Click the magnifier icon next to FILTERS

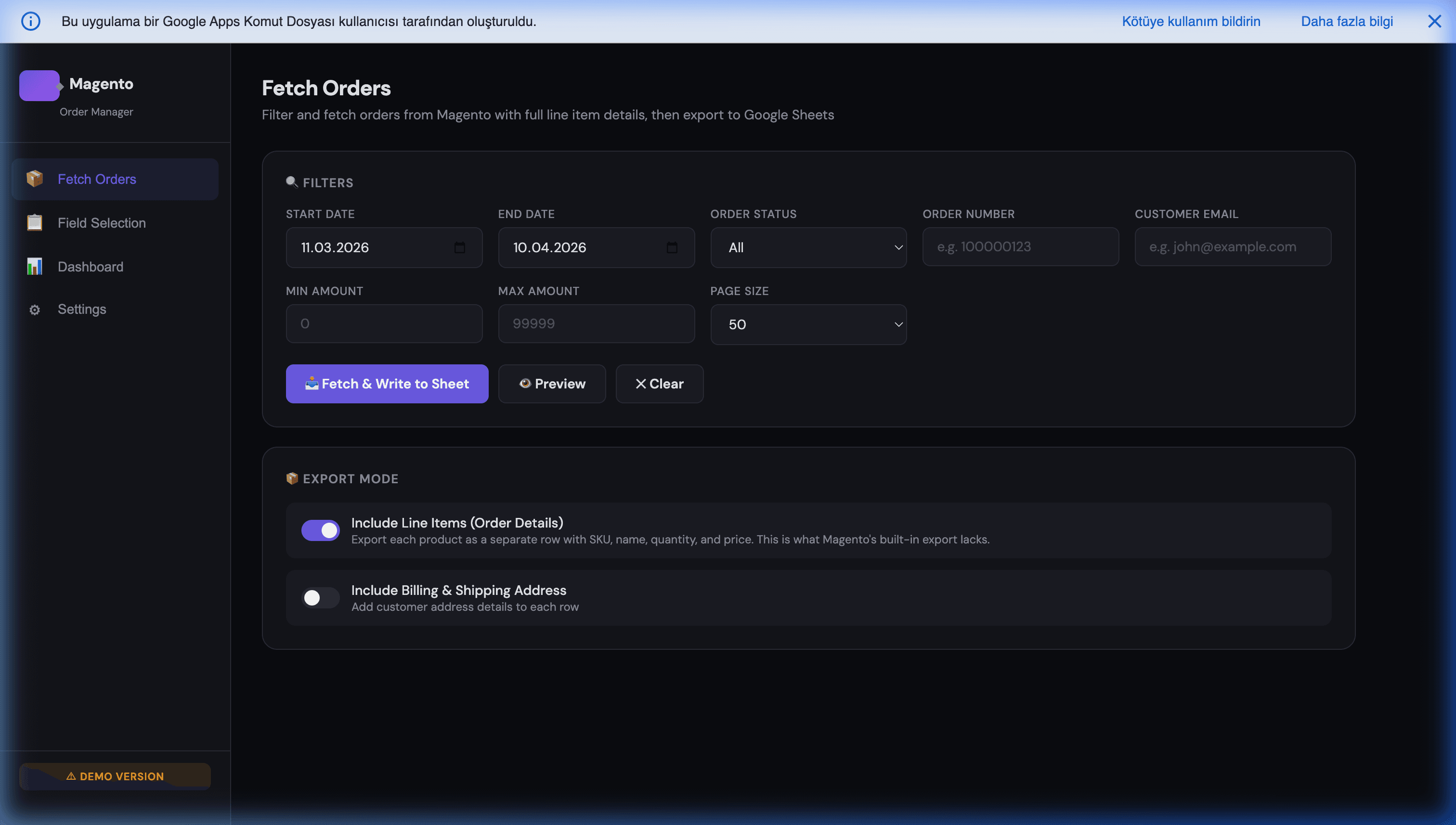[x=292, y=182]
